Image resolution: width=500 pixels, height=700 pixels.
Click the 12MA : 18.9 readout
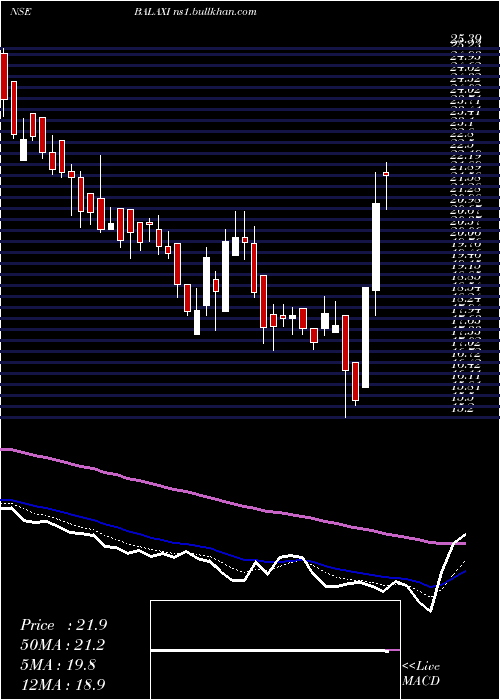coord(63,684)
